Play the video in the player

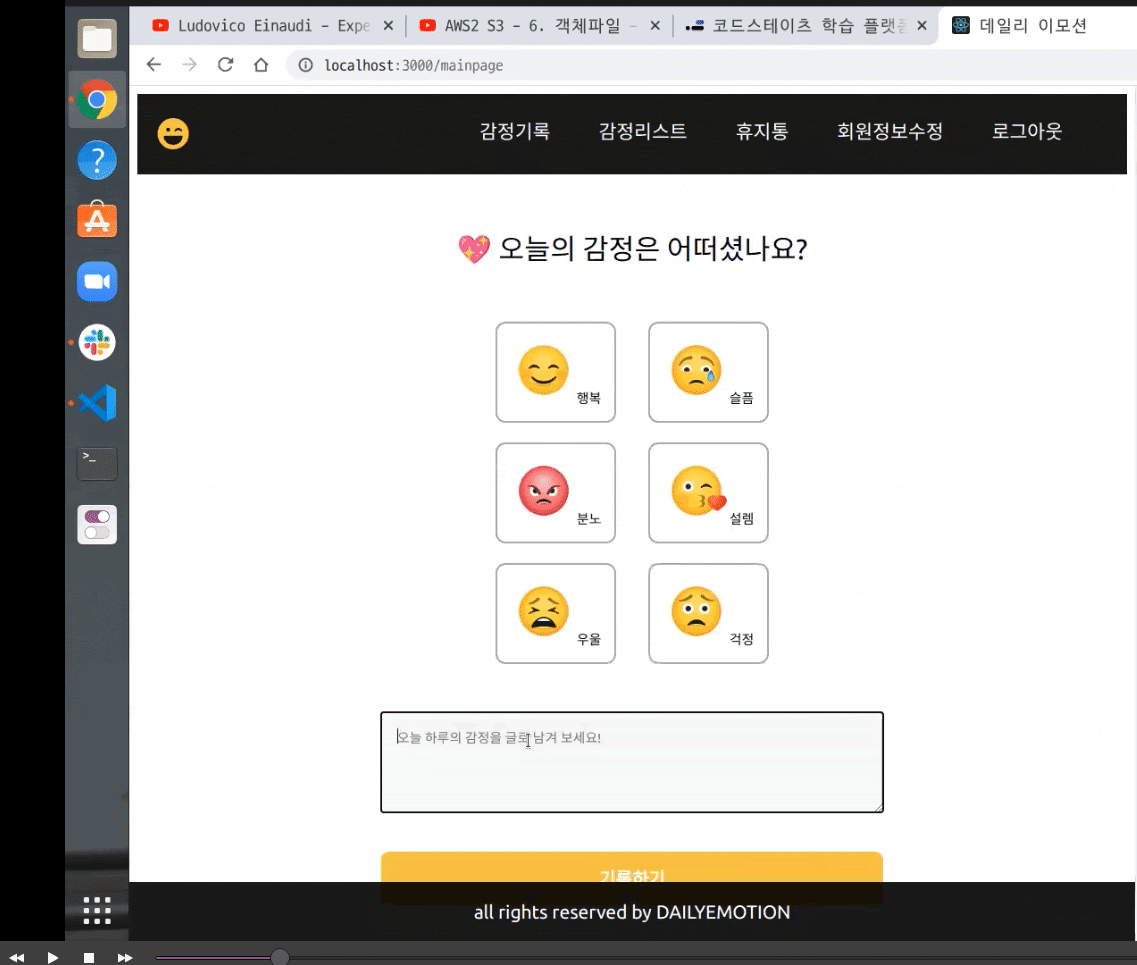[x=52, y=958]
